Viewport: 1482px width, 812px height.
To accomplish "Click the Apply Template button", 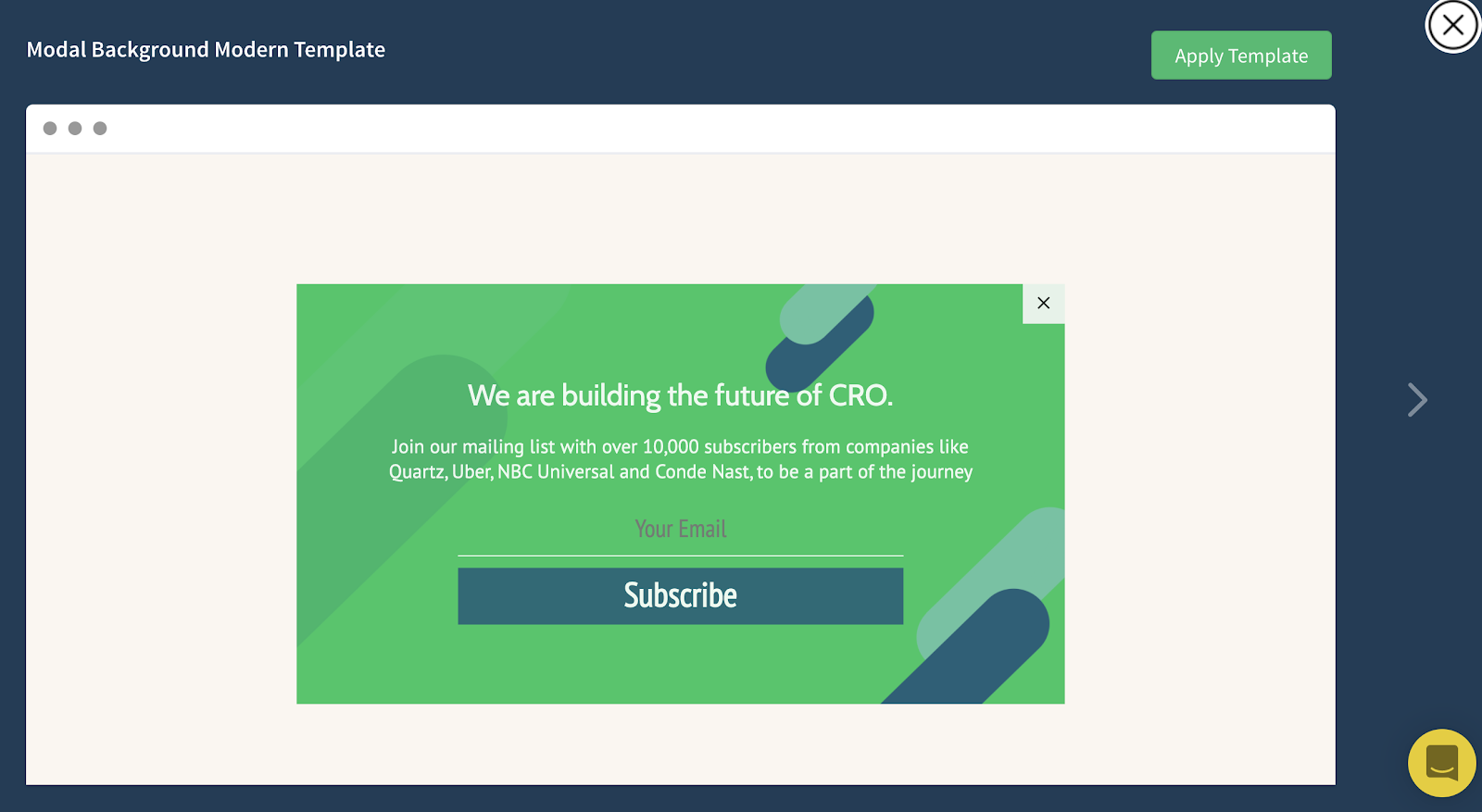I will click(1241, 56).
